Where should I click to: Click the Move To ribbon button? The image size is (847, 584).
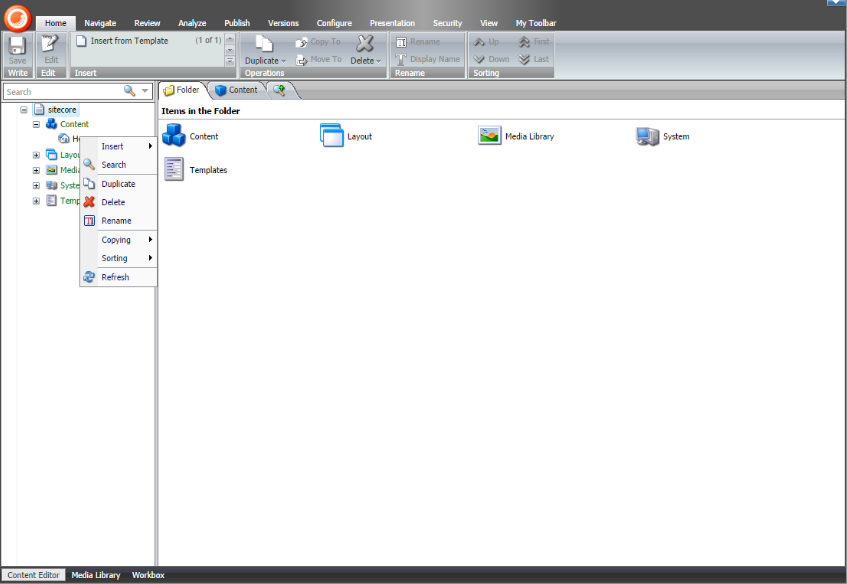[318, 59]
